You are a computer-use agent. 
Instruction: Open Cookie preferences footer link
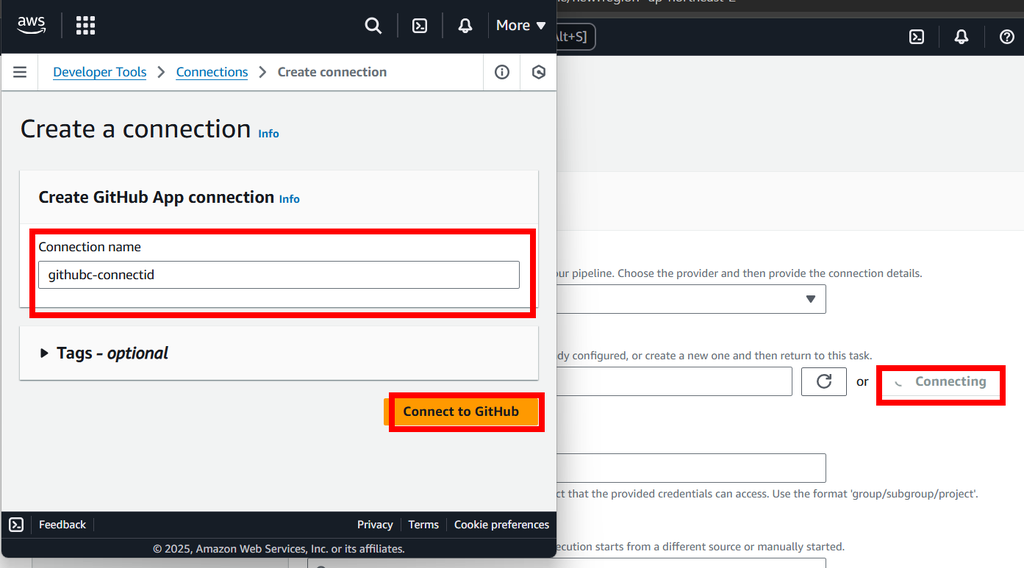(x=502, y=524)
